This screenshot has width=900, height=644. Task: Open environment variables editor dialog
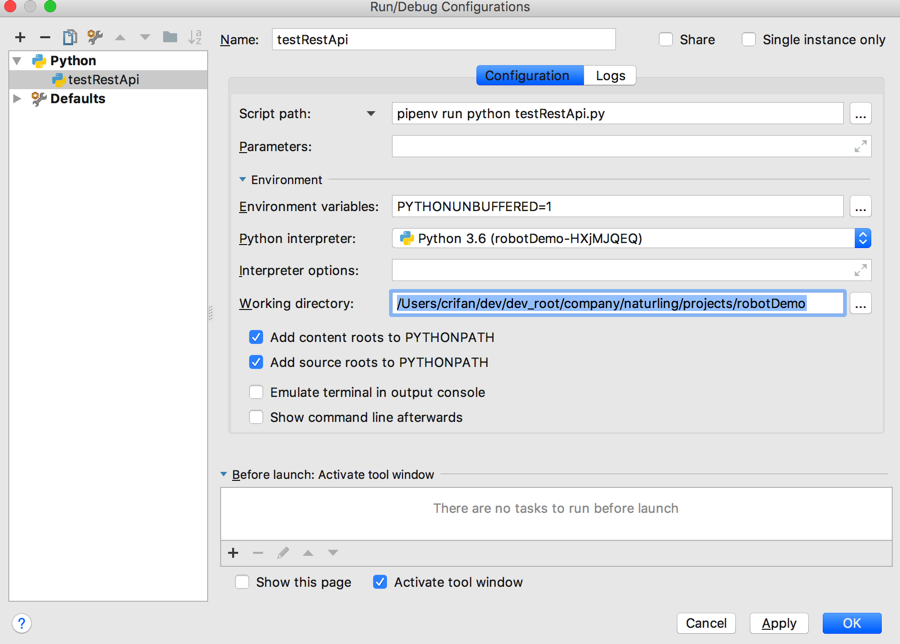860,207
